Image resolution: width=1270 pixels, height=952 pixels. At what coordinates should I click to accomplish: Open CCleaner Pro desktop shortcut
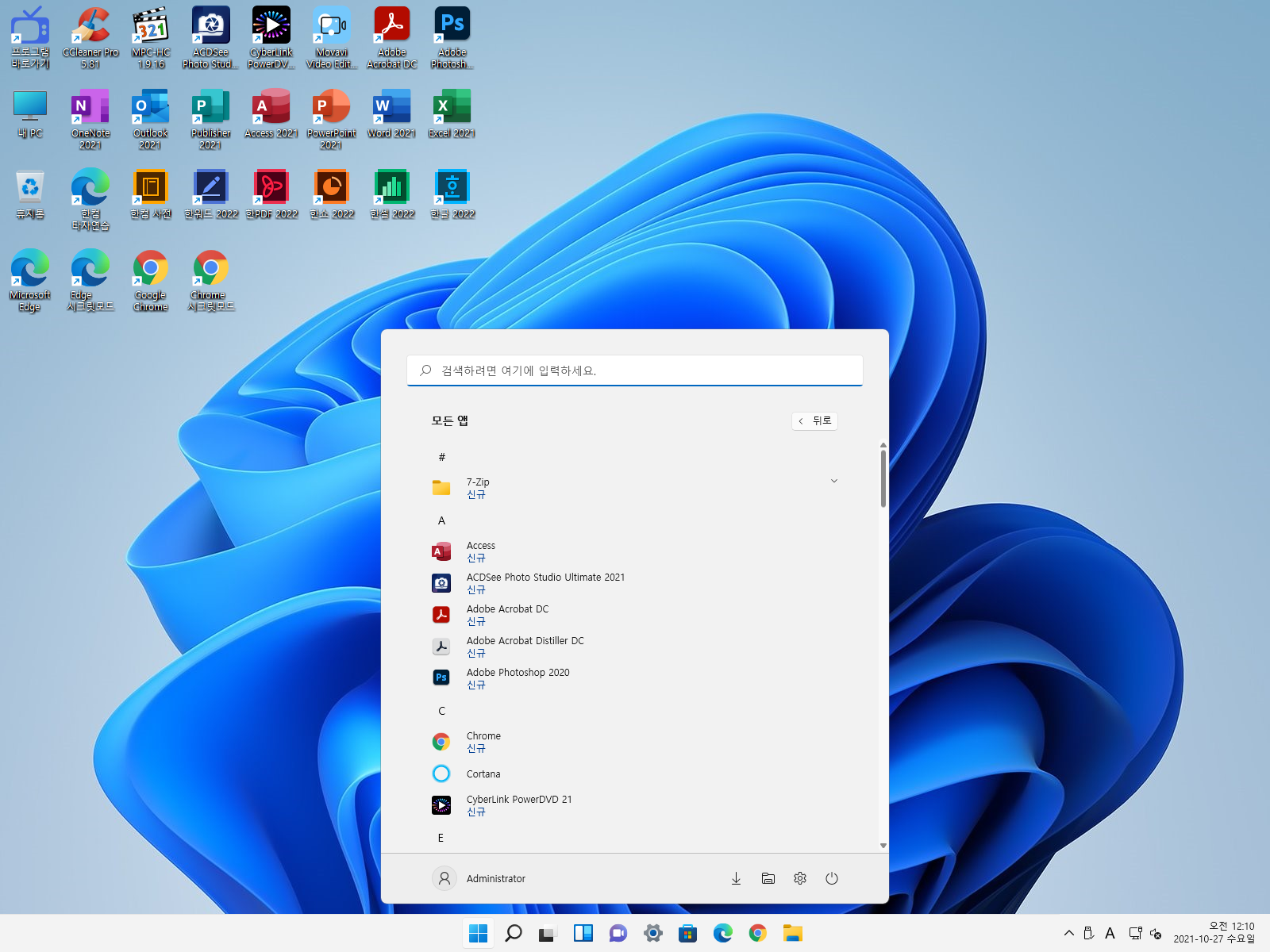pyautogui.click(x=90, y=37)
